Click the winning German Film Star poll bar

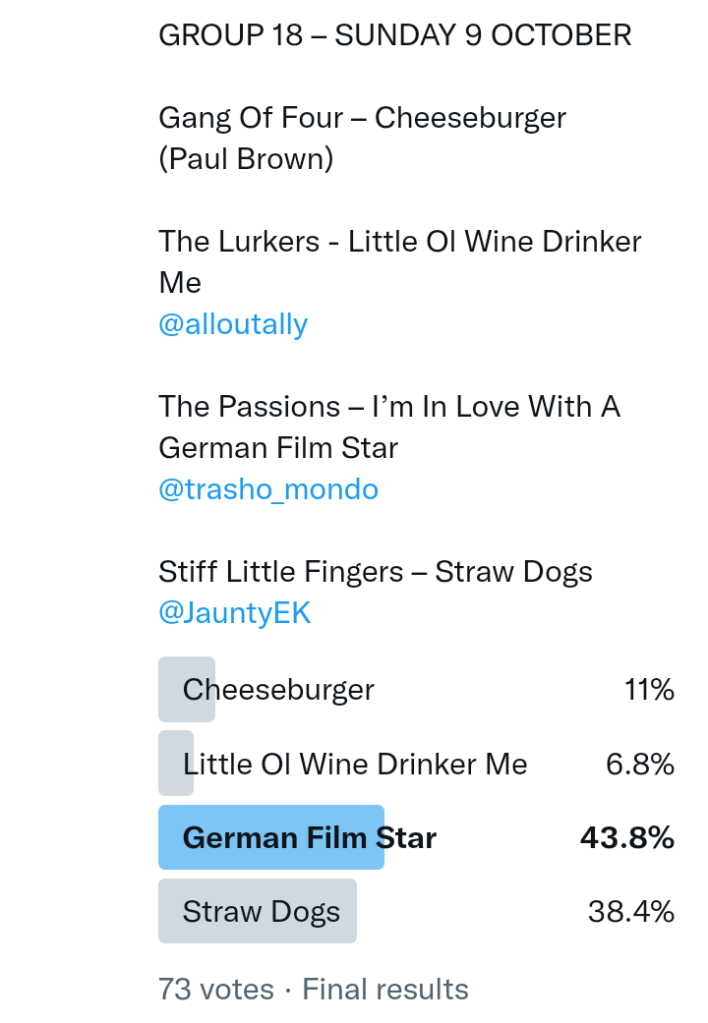tap(271, 837)
